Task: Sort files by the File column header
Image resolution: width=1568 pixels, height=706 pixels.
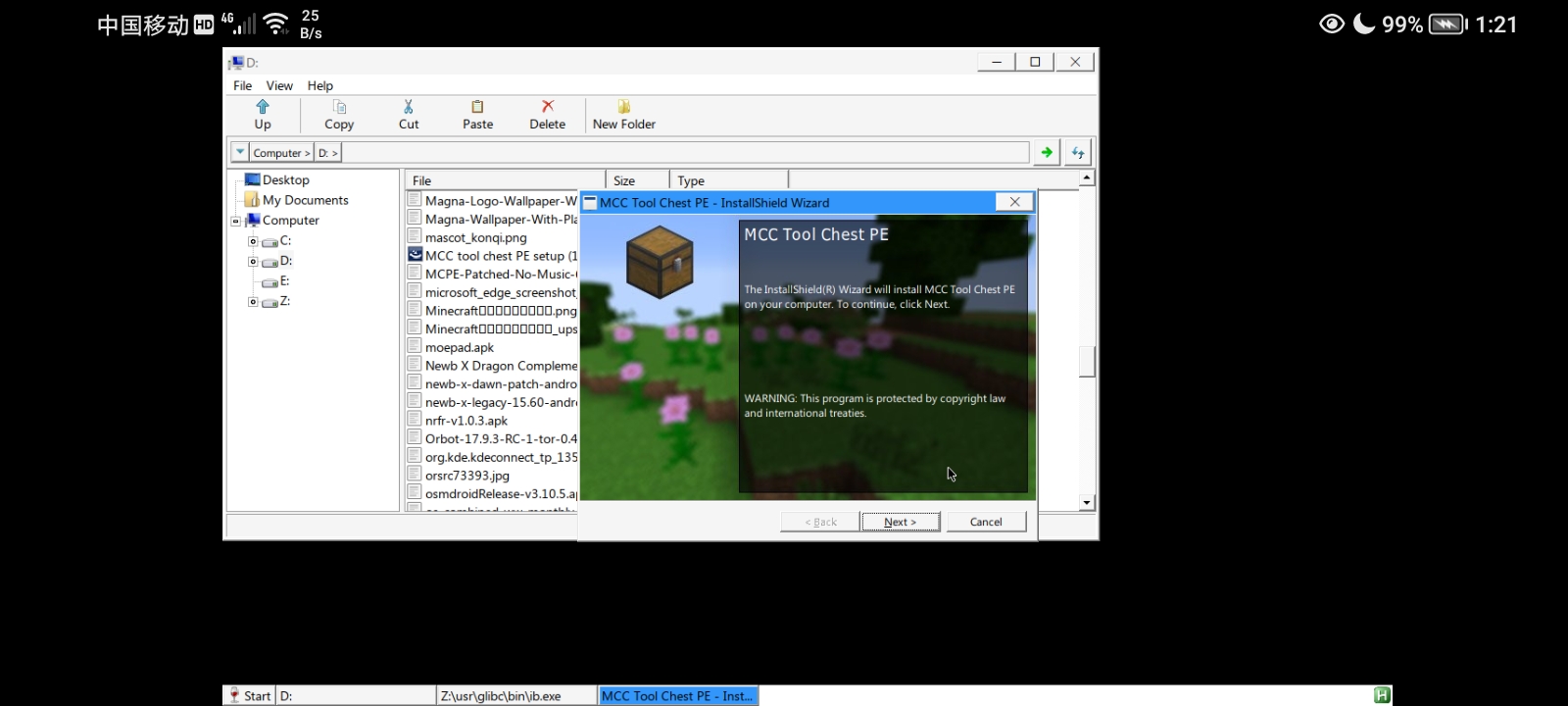Action: tap(505, 180)
